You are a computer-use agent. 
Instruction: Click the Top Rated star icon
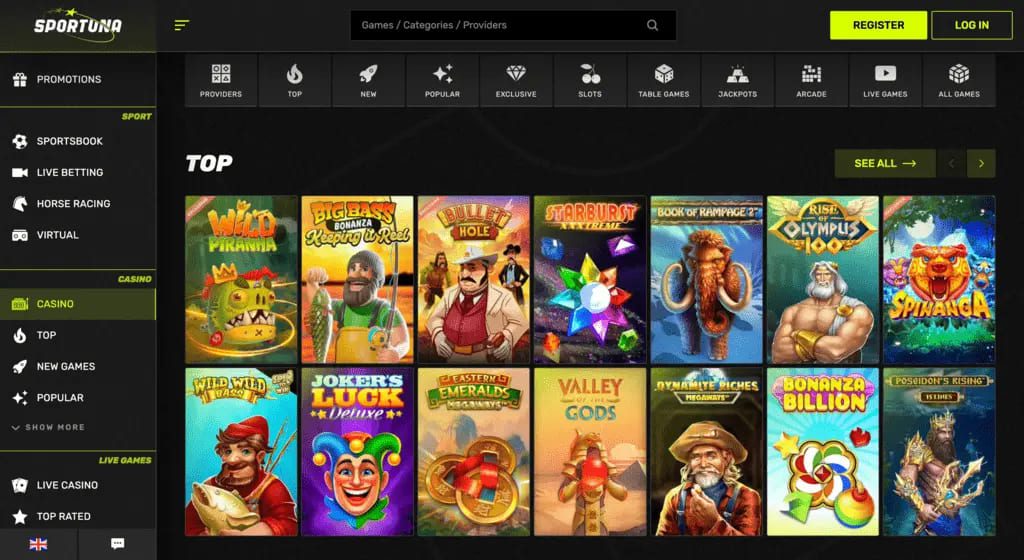click(x=20, y=516)
